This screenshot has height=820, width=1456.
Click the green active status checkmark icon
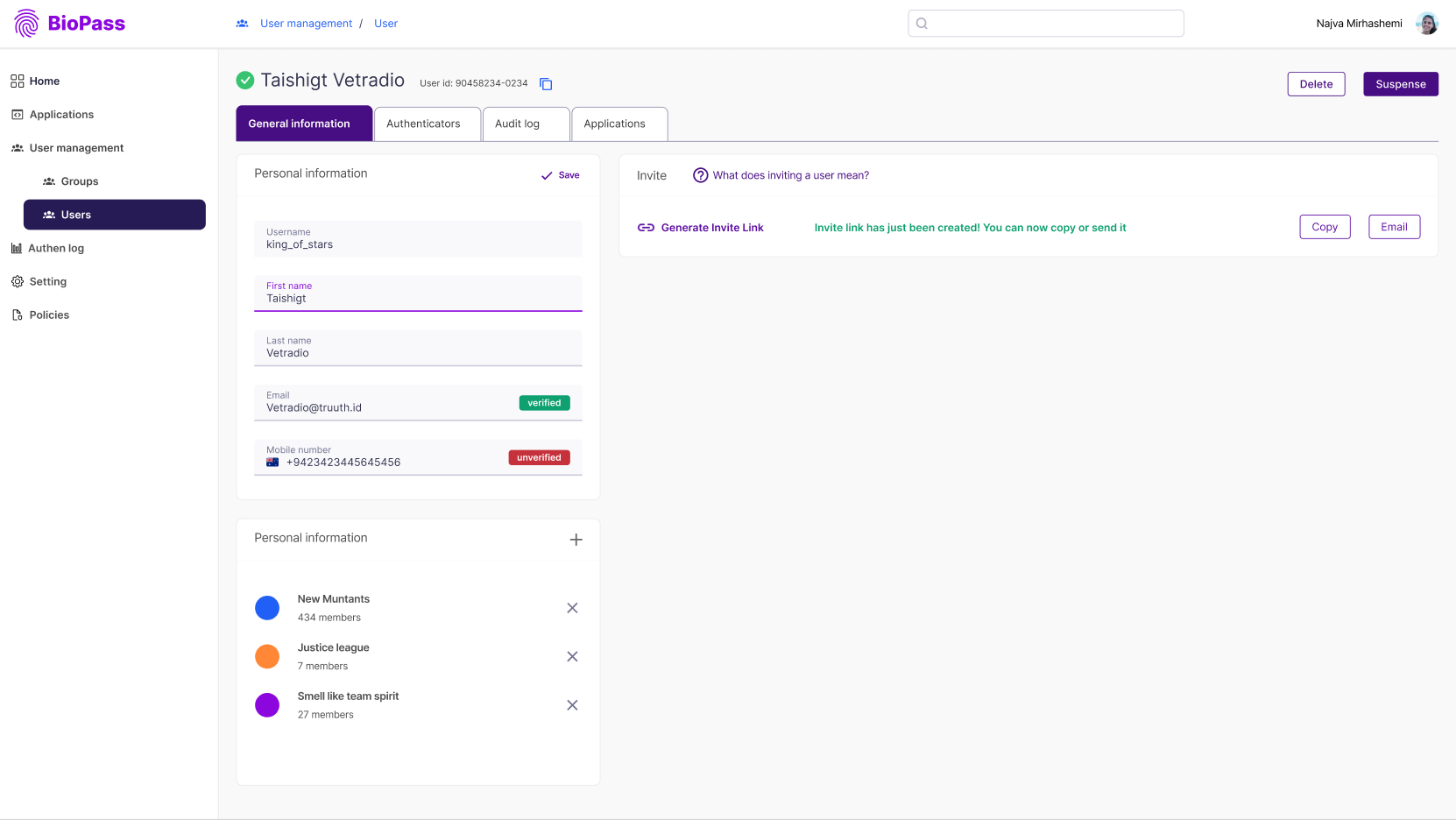point(245,81)
